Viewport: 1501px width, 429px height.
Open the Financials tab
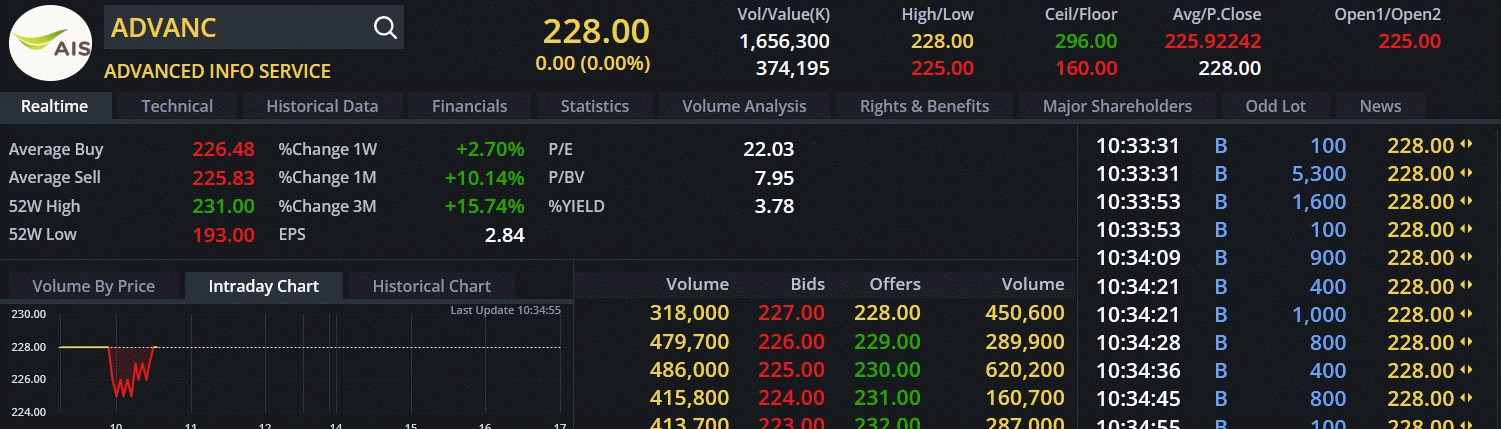(x=469, y=106)
